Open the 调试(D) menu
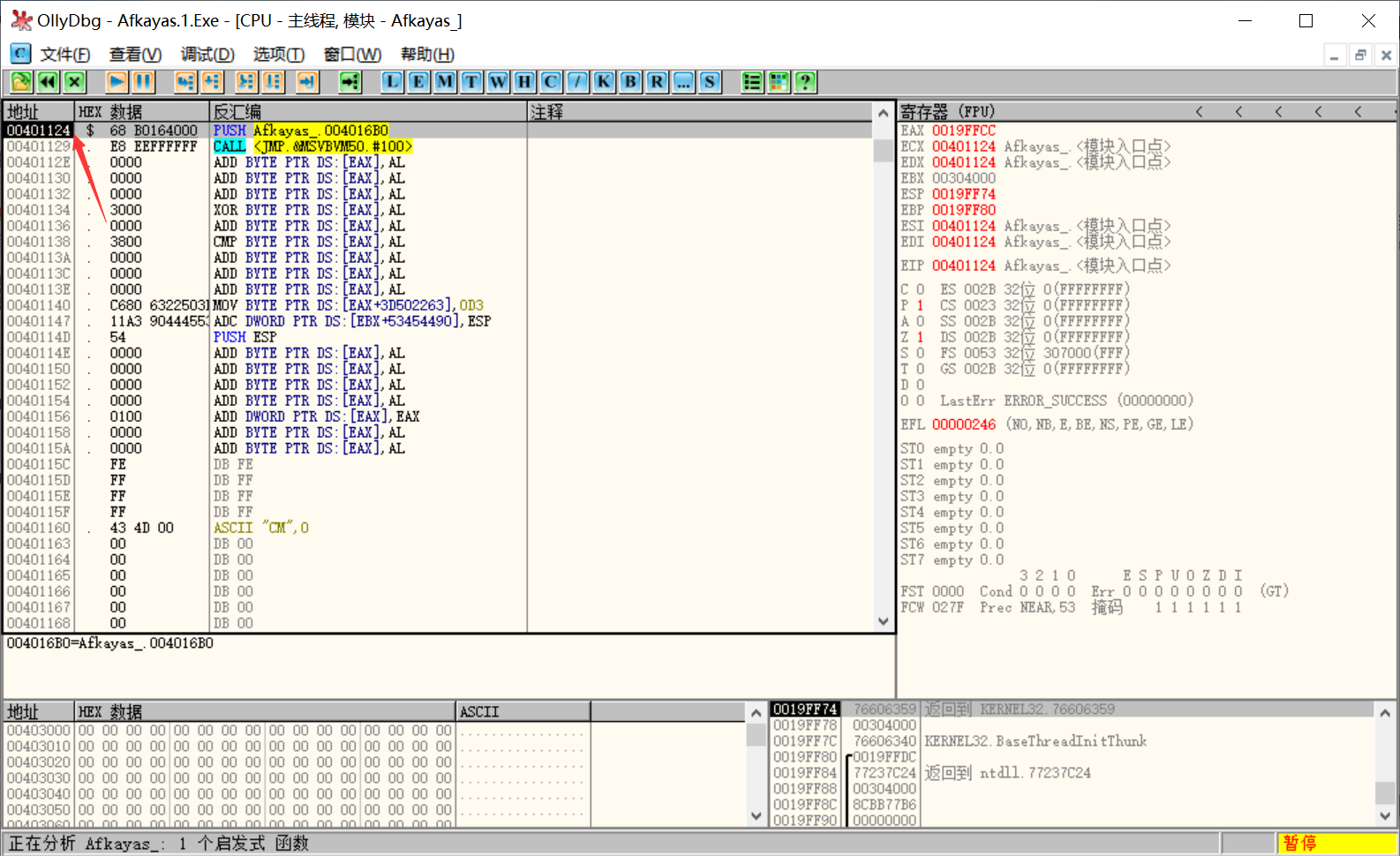Image resolution: width=1400 pixels, height=856 pixels. (x=207, y=55)
